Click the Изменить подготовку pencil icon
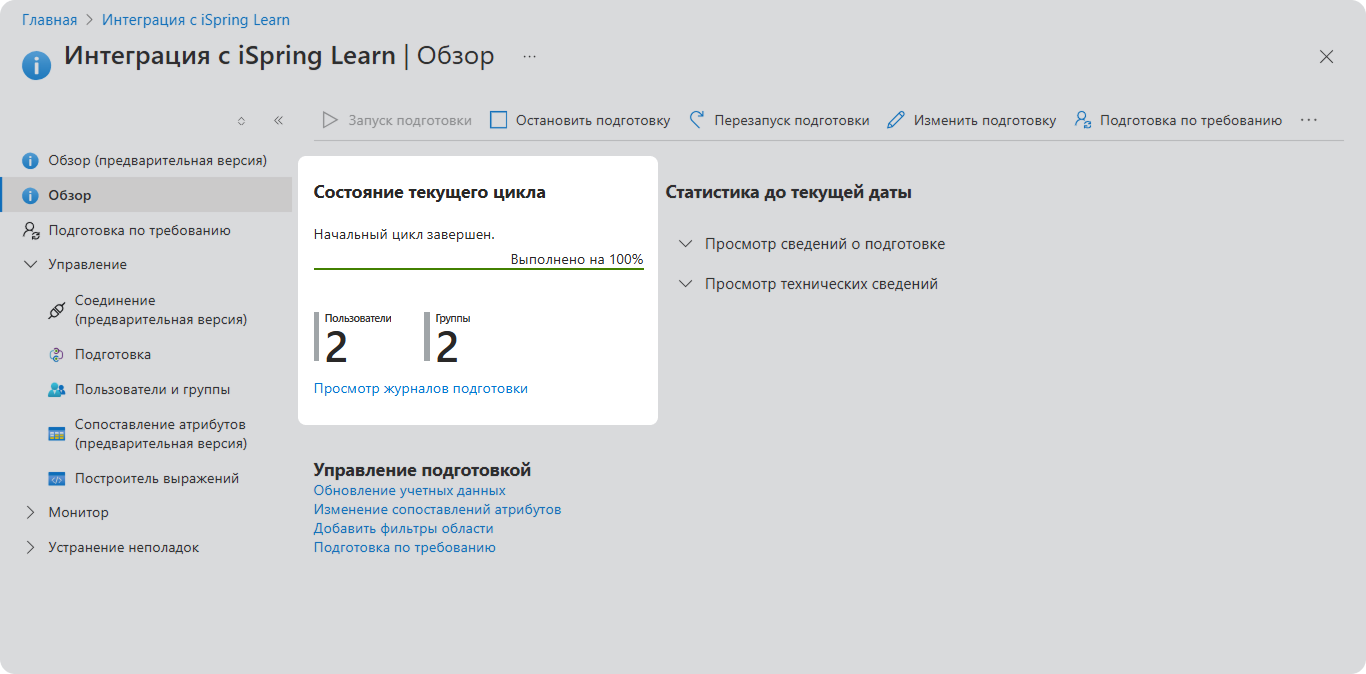Image resolution: width=1366 pixels, height=674 pixels. point(896,120)
